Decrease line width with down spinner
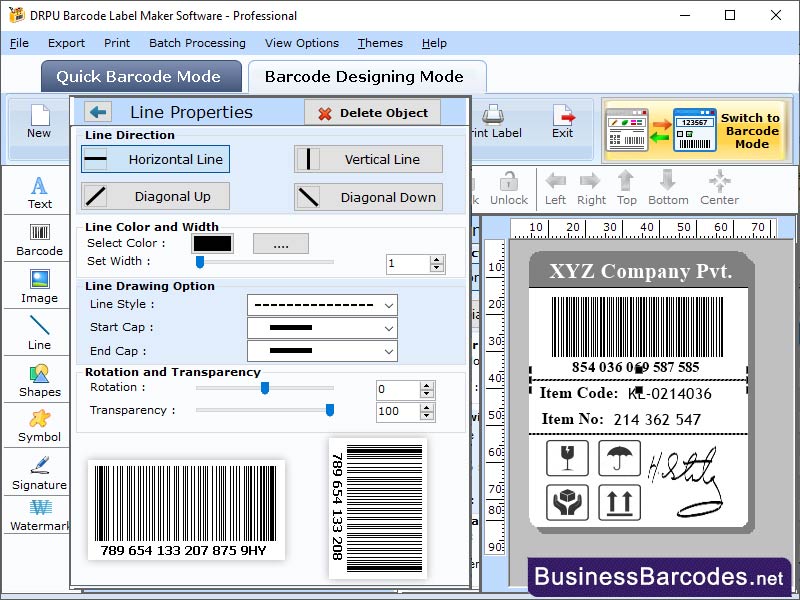 click(436, 268)
